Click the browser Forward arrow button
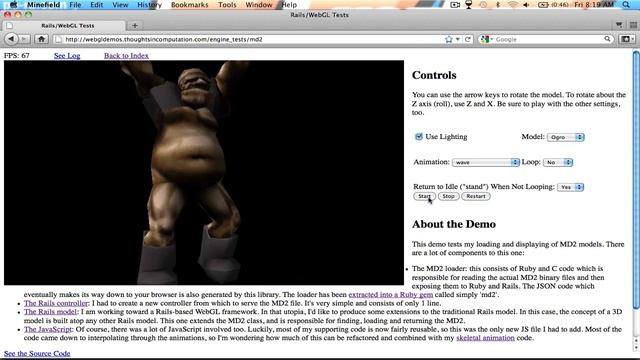 click(x=24, y=39)
